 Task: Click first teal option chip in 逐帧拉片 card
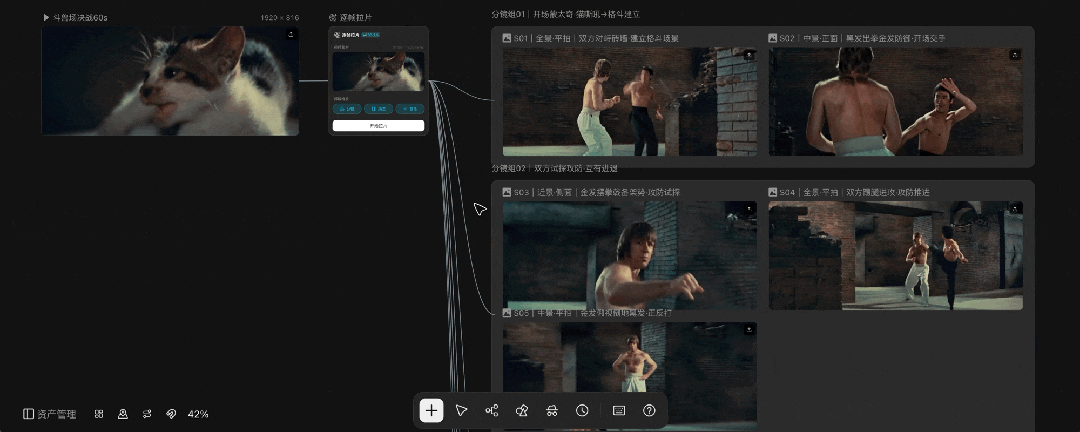(x=347, y=108)
